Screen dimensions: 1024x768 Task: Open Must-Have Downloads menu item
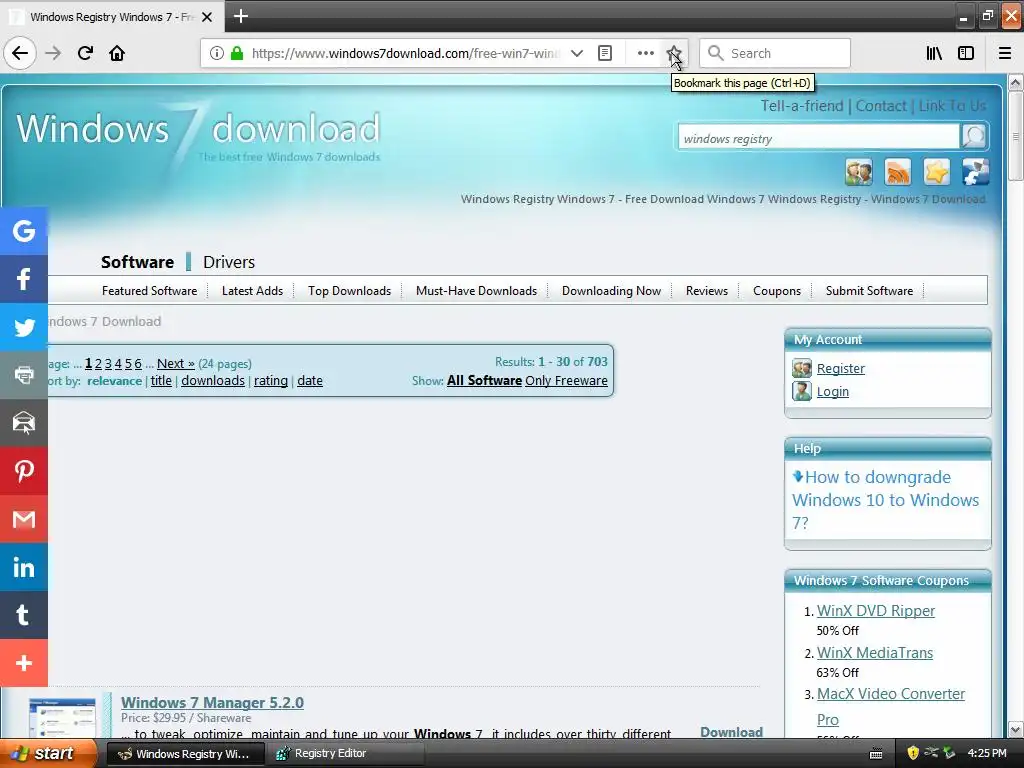476,291
